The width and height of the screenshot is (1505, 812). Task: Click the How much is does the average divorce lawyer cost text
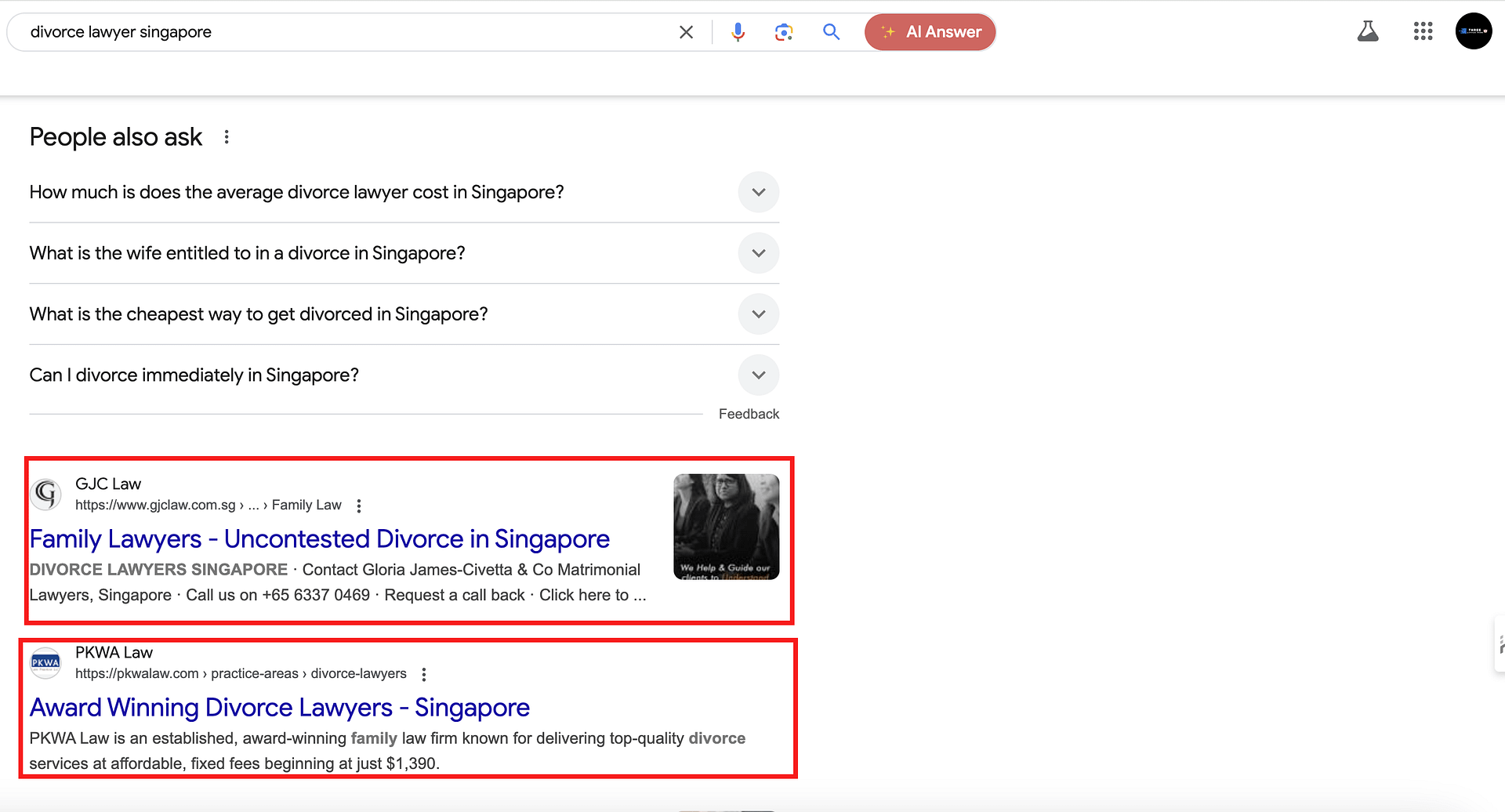pos(296,192)
